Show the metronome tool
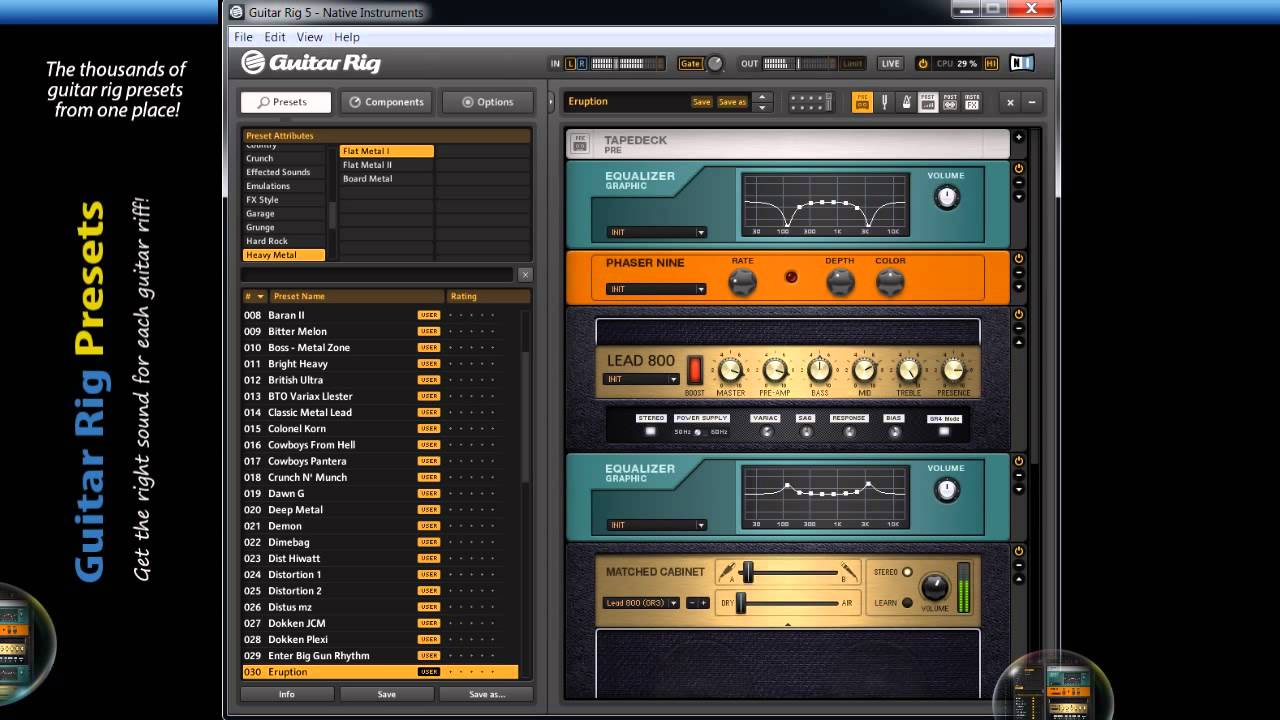The width and height of the screenshot is (1280, 720). (906, 102)
